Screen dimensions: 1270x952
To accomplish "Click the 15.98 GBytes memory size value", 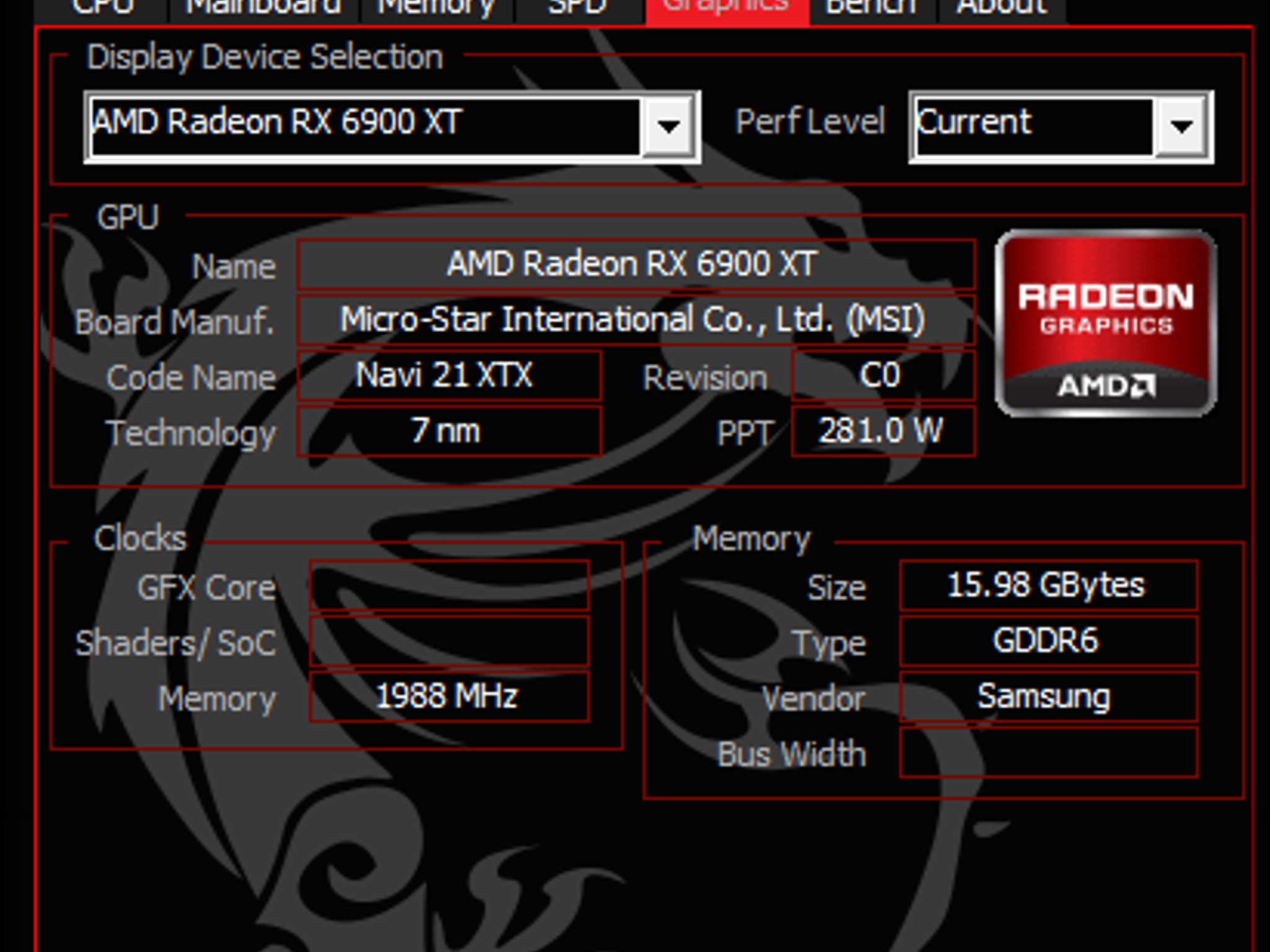I will (1048, 586).
